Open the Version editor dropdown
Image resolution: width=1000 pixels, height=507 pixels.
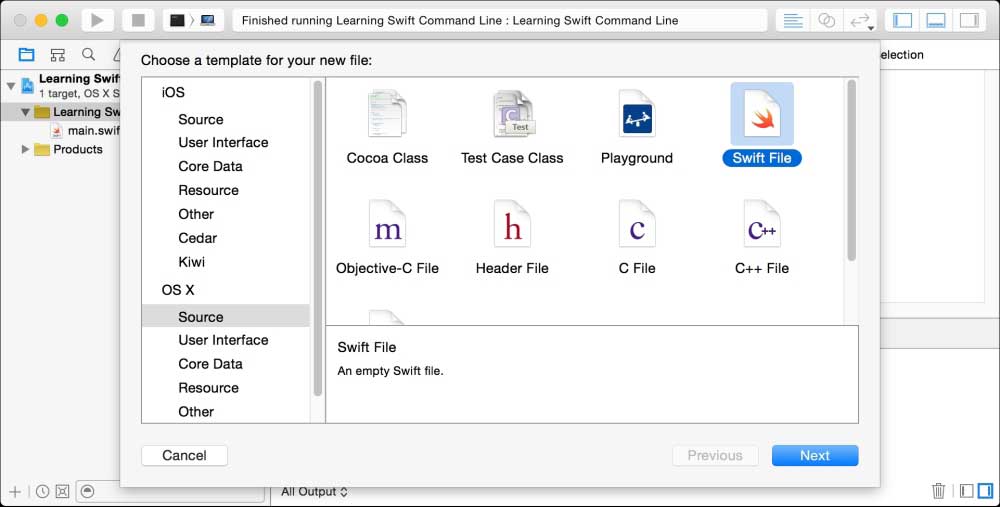pos(860,20)
